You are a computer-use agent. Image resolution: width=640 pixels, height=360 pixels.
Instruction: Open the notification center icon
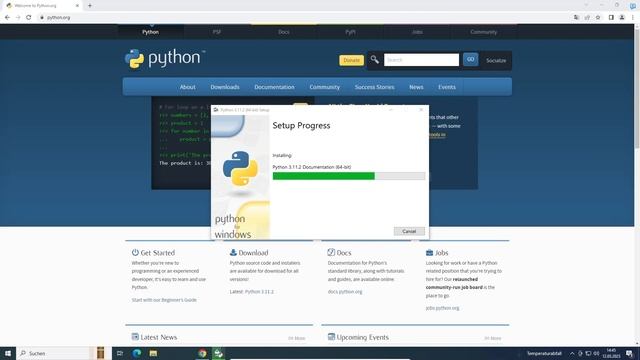pos(630,353)
